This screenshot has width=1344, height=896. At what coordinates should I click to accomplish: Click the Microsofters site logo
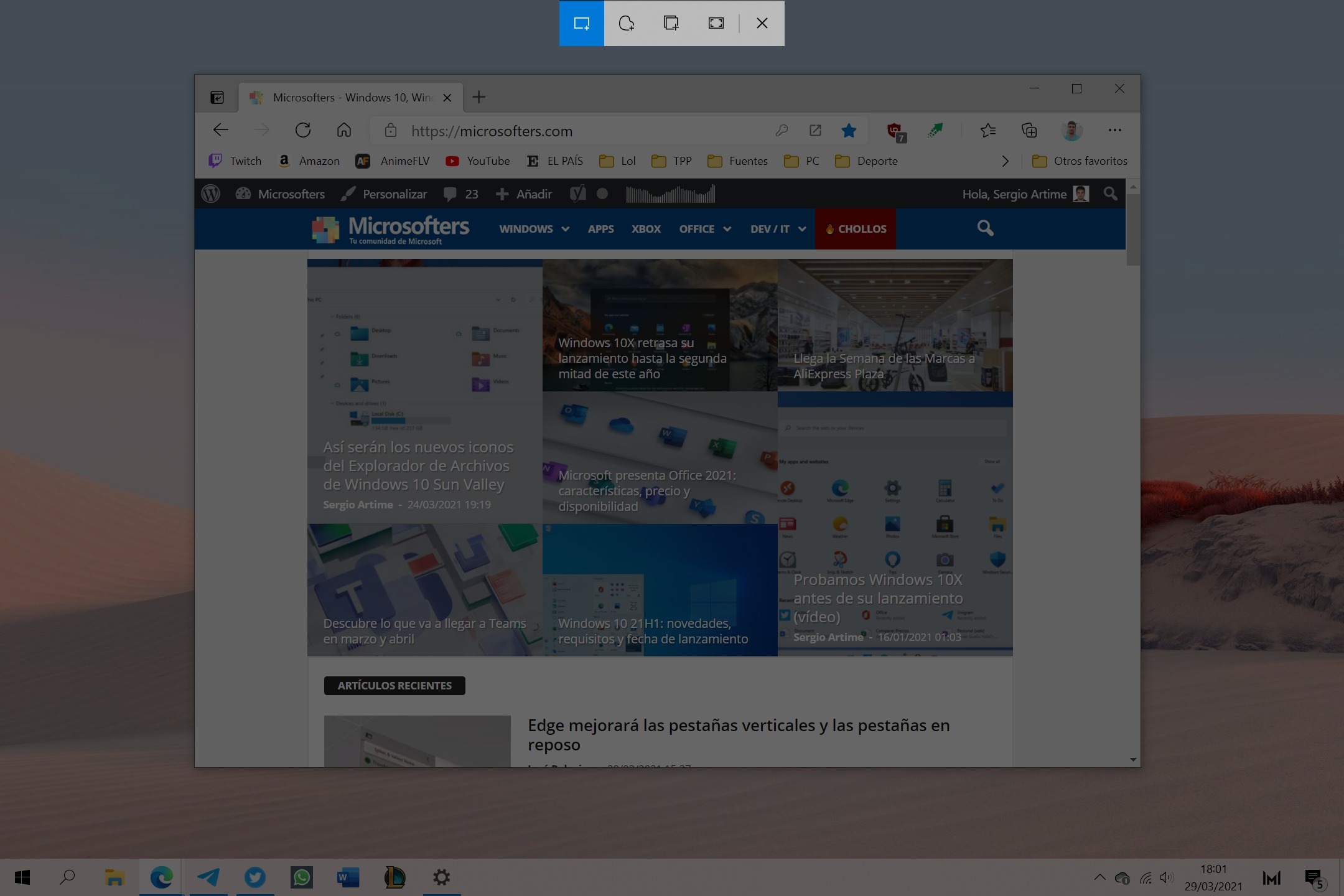391,229
